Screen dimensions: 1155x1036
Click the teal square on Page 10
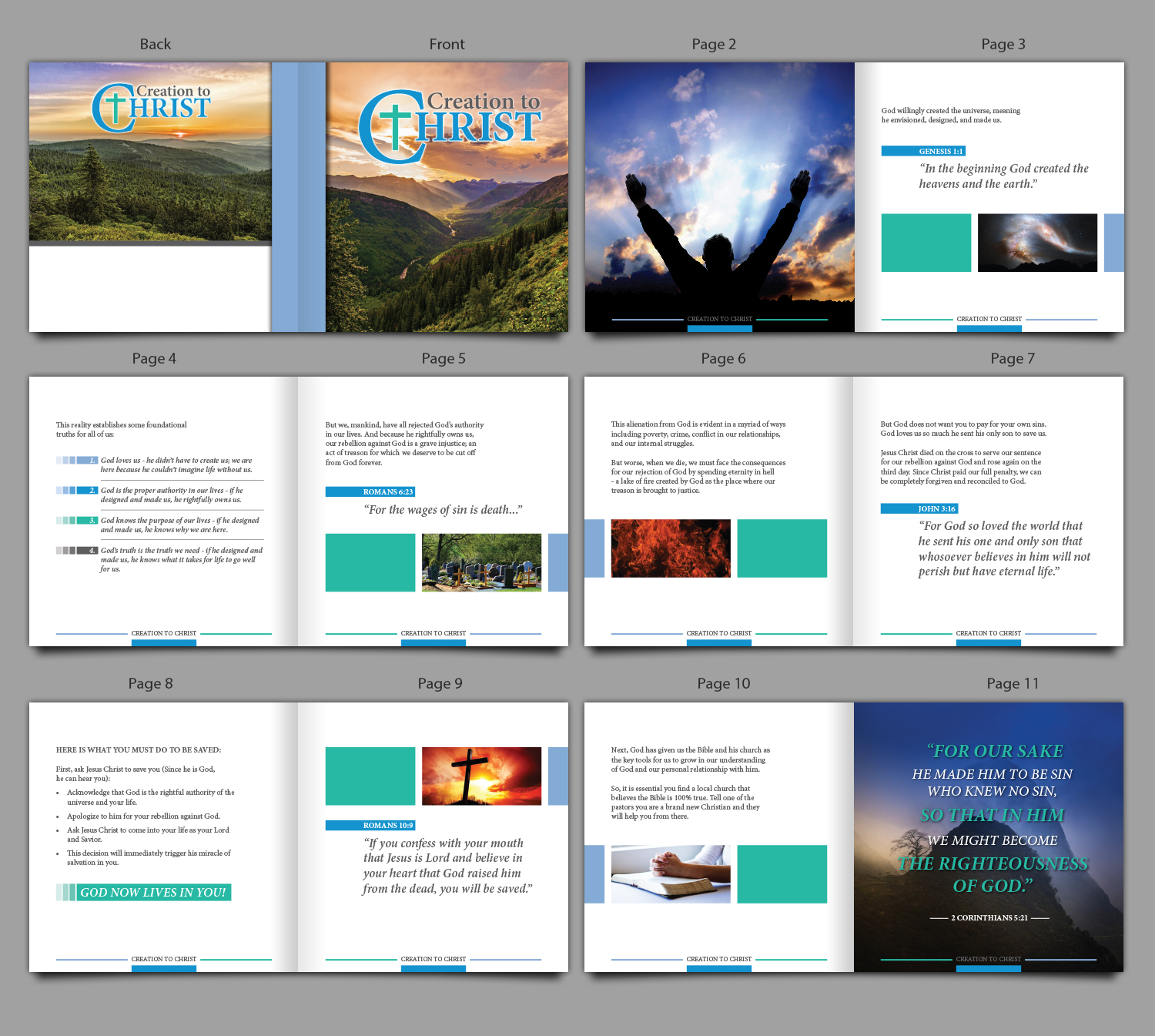pyautogui.click(x=782, y=874)
